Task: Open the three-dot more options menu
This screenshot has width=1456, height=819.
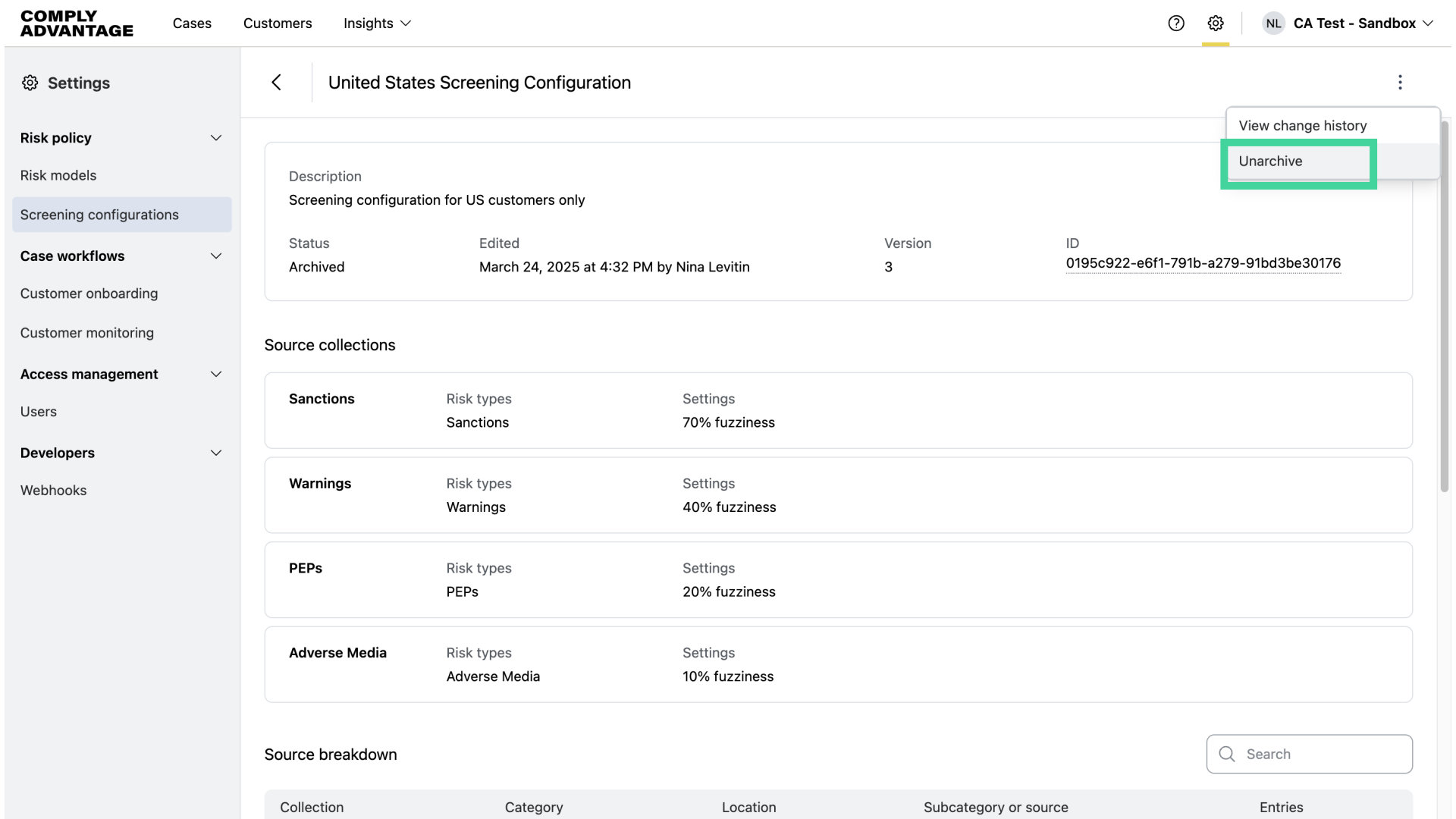Action: 1400,83
